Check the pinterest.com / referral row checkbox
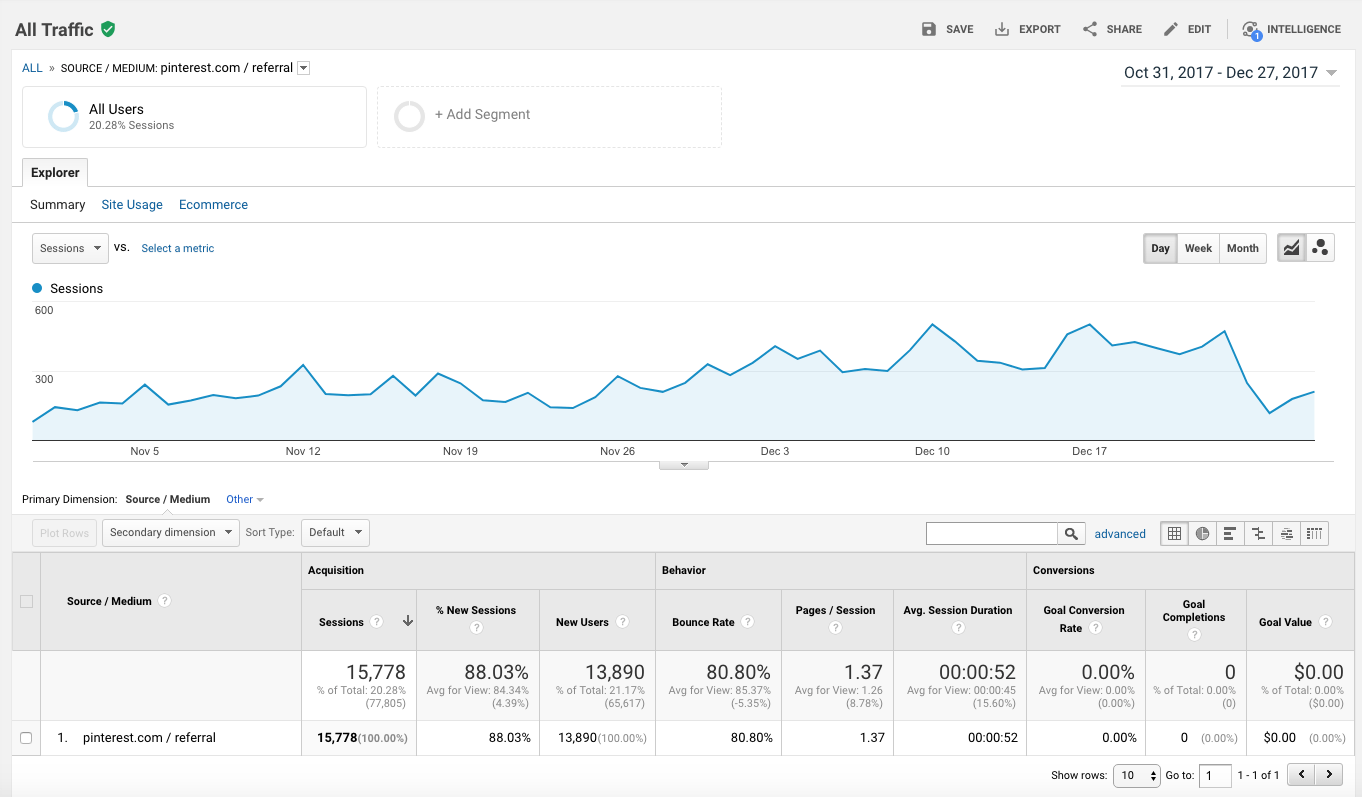Screen dimensions: 1362x797 coord(26,738)
